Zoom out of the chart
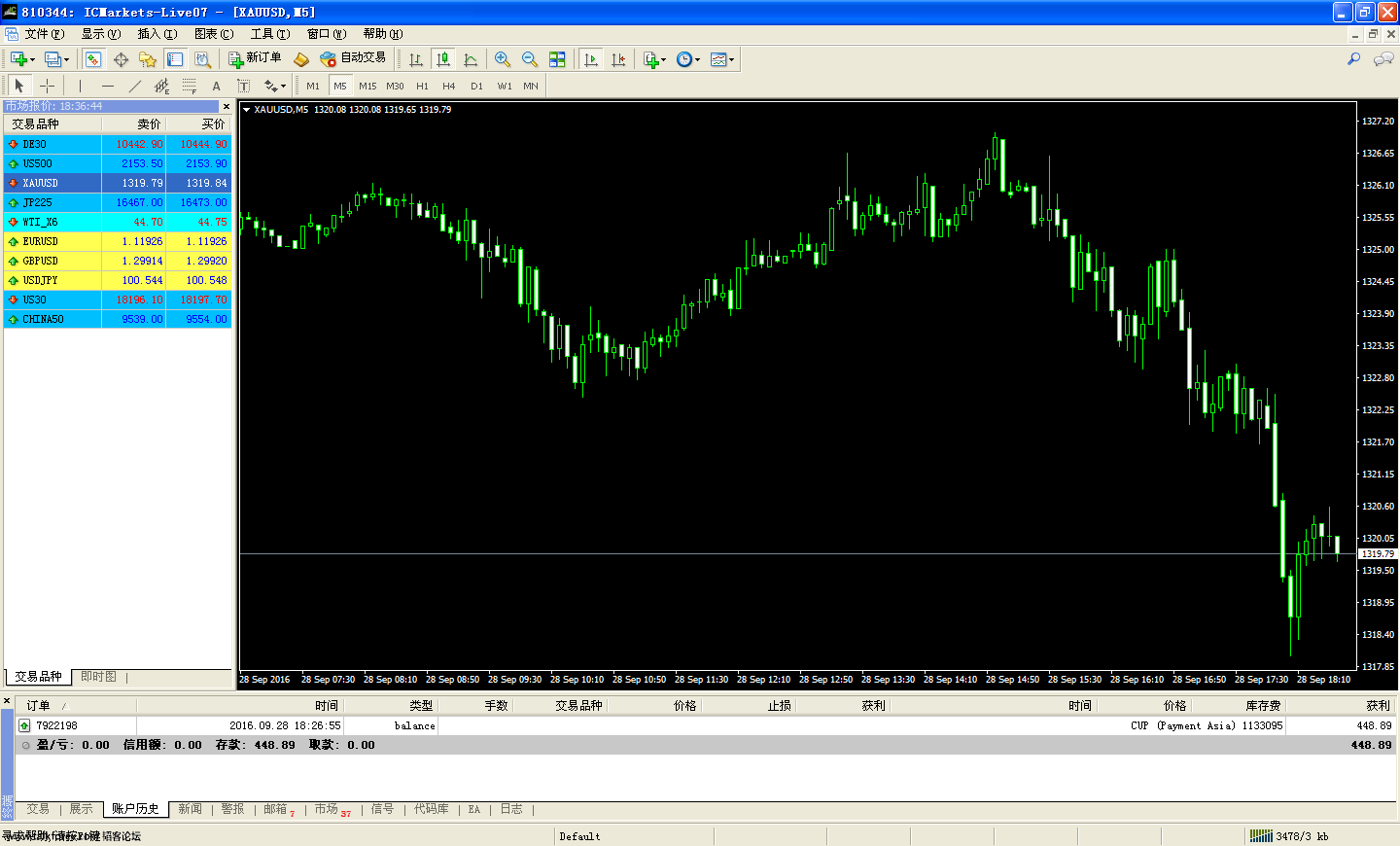The width and height of the screenshot is (1400, 846). click(x=530, y=59)
